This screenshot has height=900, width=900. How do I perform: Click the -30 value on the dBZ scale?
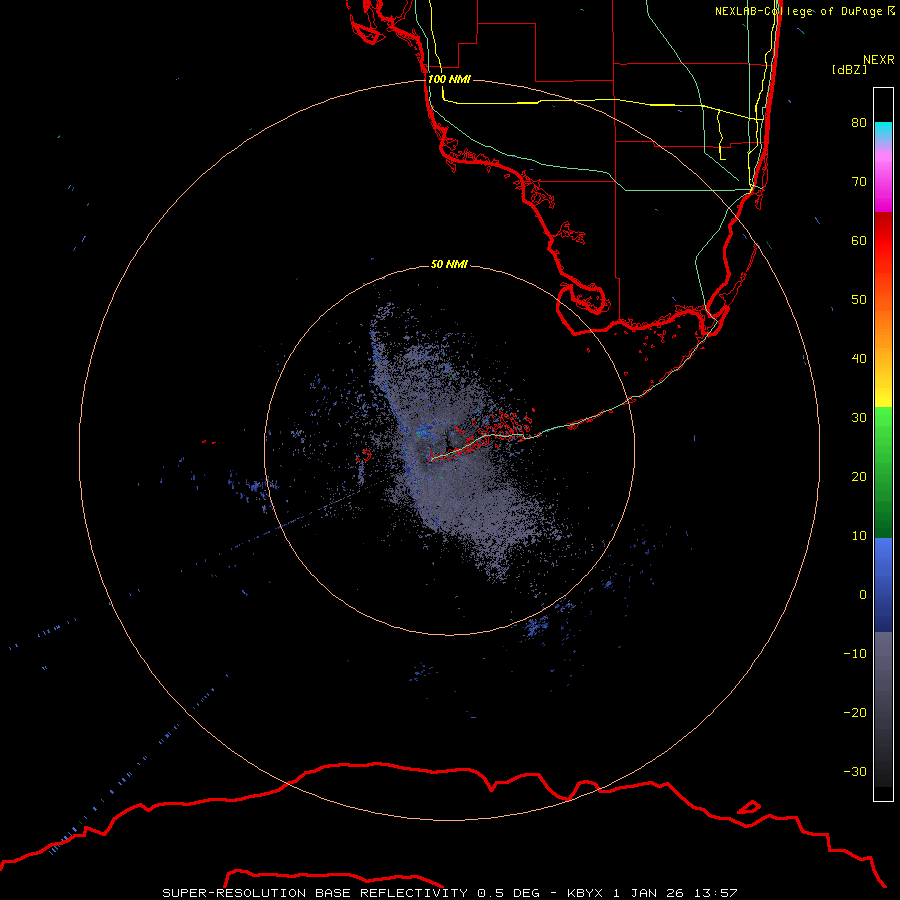[x=855, y=771]
